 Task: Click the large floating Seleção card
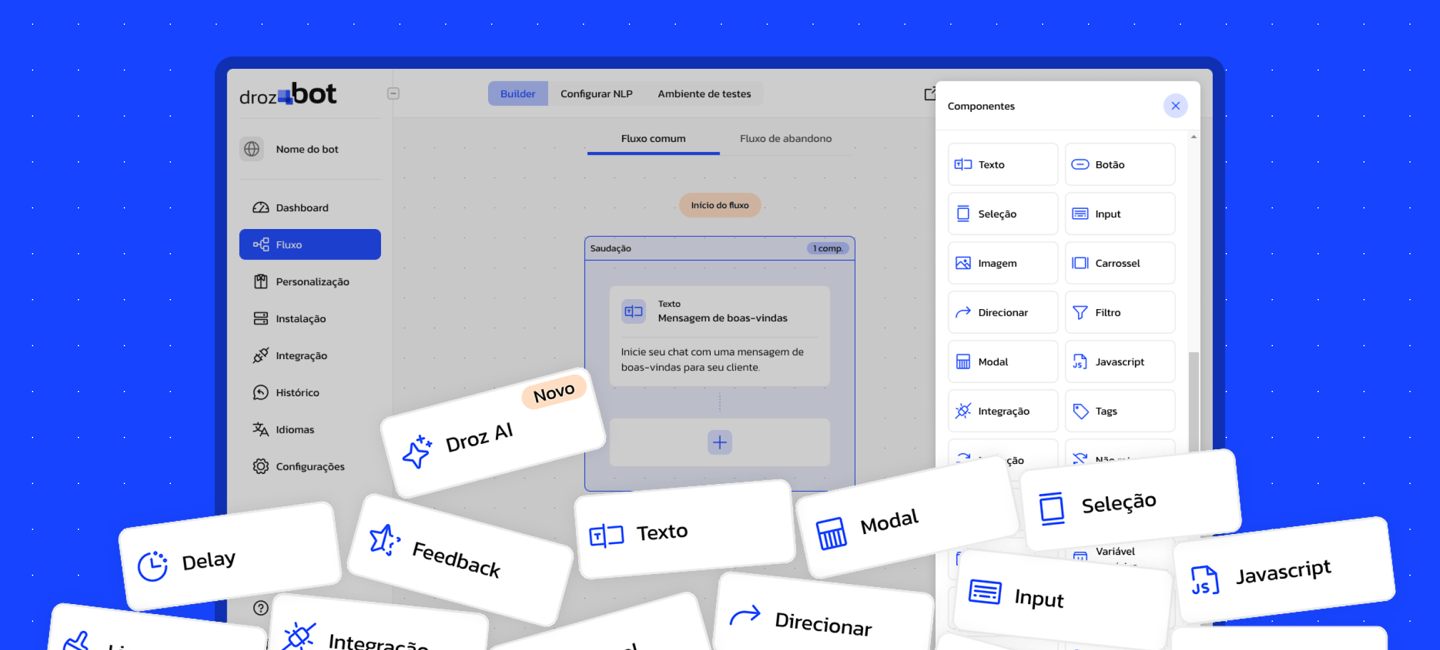(x=1130, y=500)
